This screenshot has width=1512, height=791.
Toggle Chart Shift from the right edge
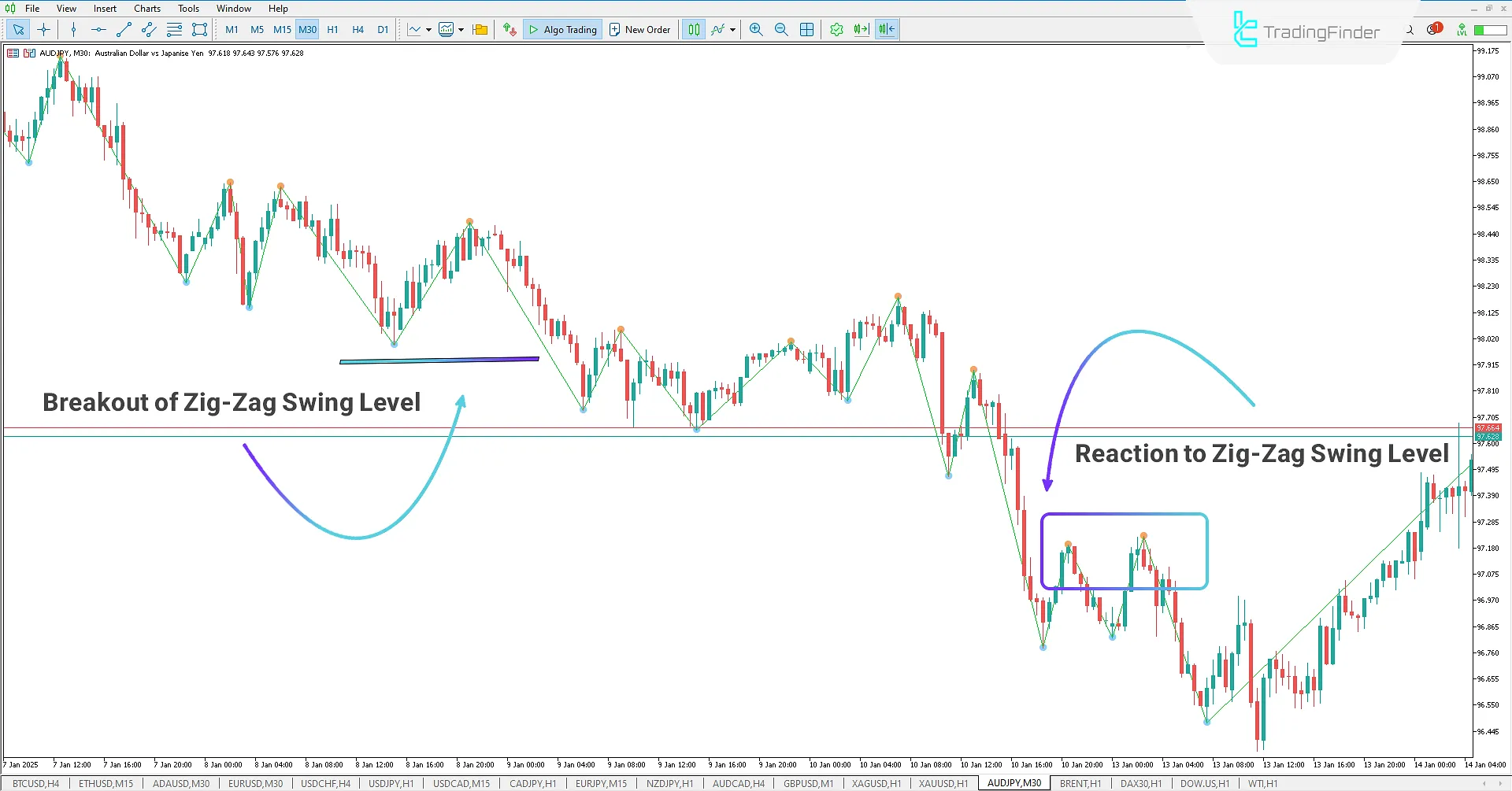coord(885,29)
